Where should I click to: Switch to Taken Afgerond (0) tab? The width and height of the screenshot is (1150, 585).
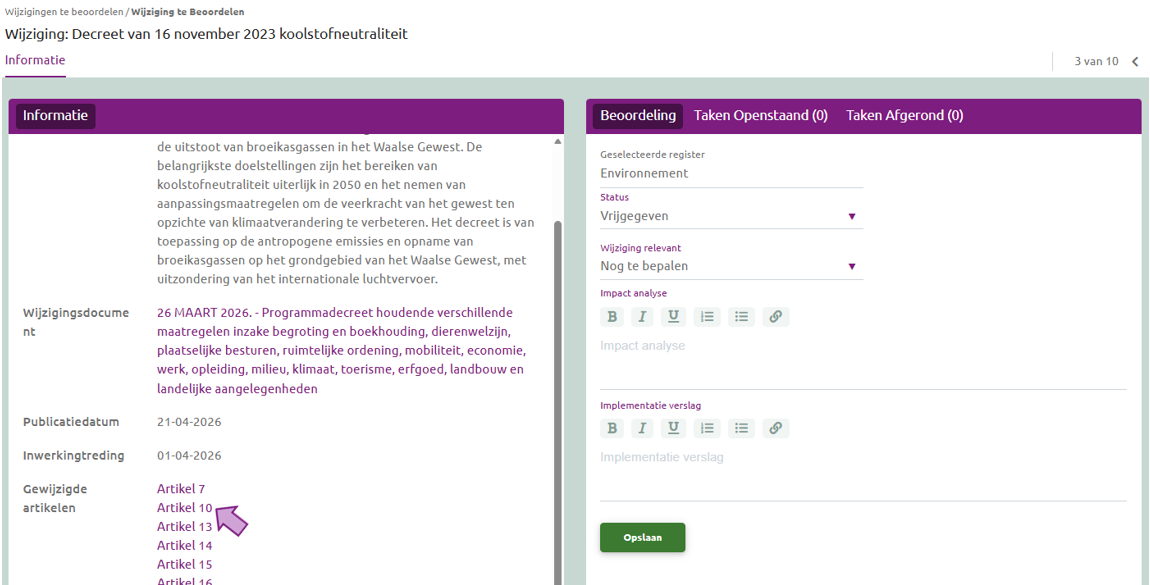(904, 115)
